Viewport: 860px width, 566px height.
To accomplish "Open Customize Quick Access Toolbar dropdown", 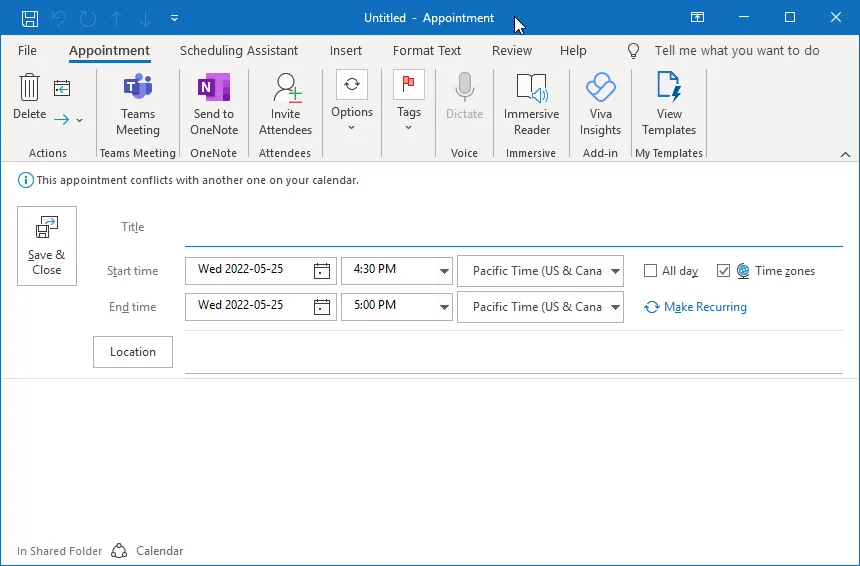I will click(x=174, y=18).
